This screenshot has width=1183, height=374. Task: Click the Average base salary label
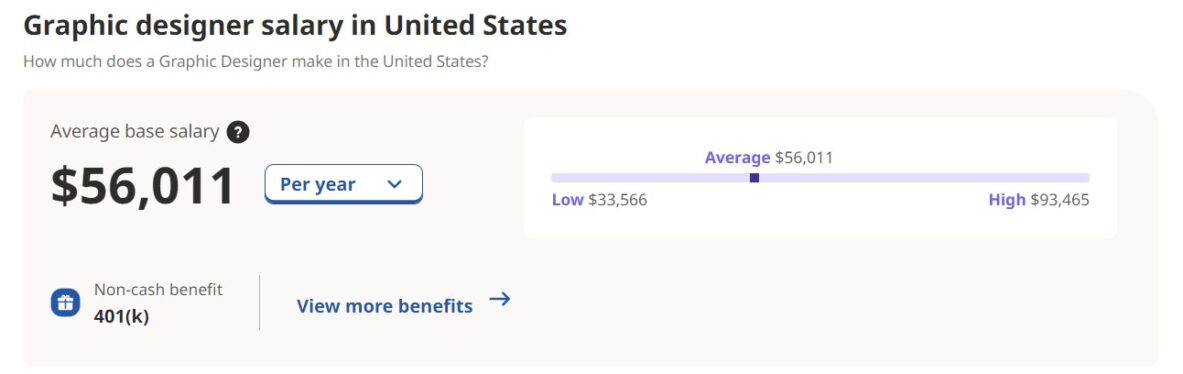point(135,132)
